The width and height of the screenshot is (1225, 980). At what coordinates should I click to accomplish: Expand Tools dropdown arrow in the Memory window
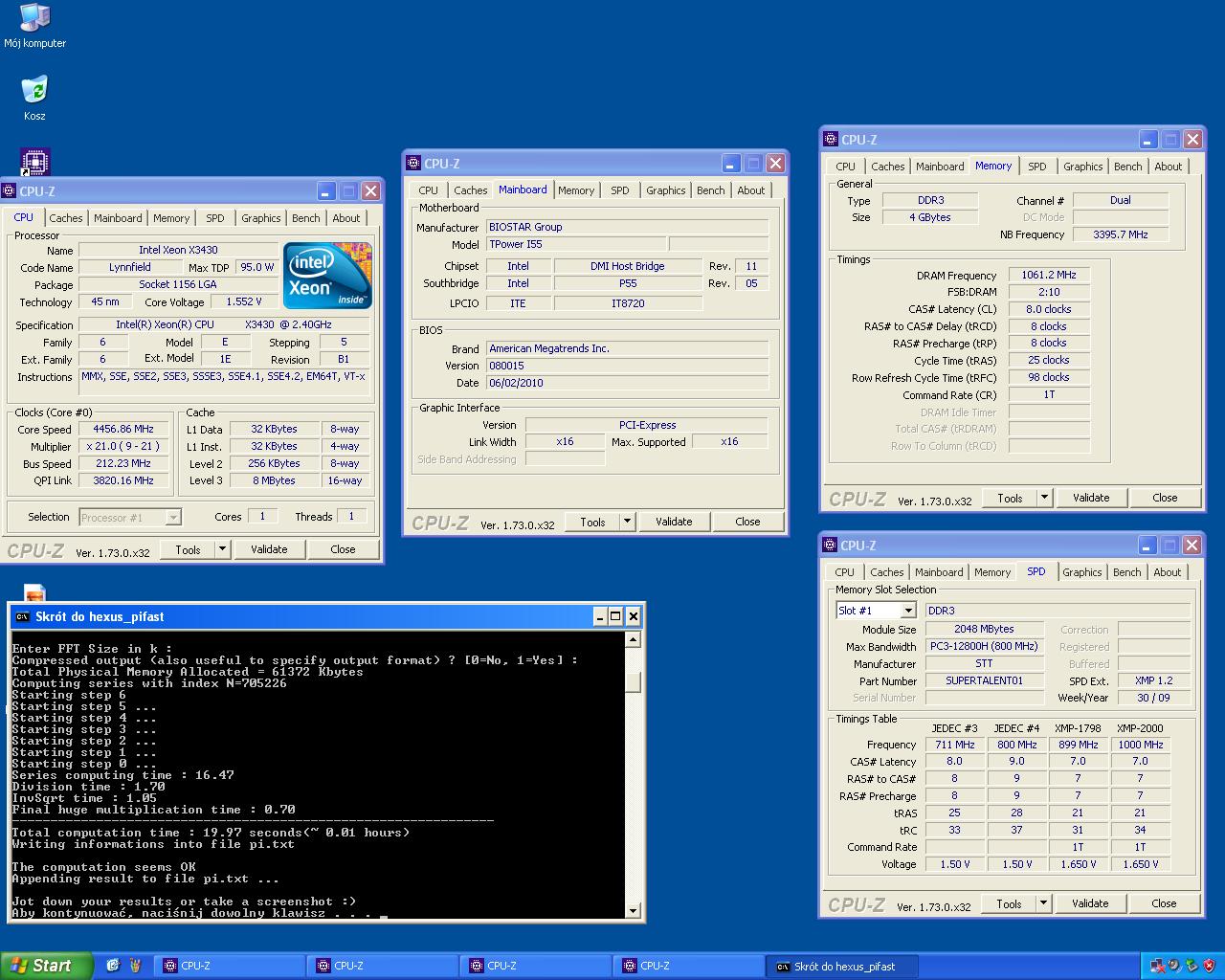tap(1044, 498)
